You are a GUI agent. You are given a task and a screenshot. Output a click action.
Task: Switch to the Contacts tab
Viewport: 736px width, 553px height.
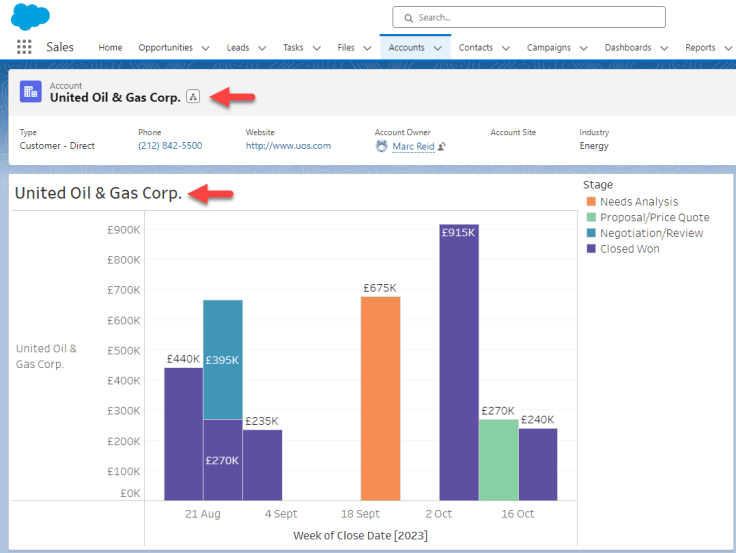pyautogui.click(x=475, y=48)
